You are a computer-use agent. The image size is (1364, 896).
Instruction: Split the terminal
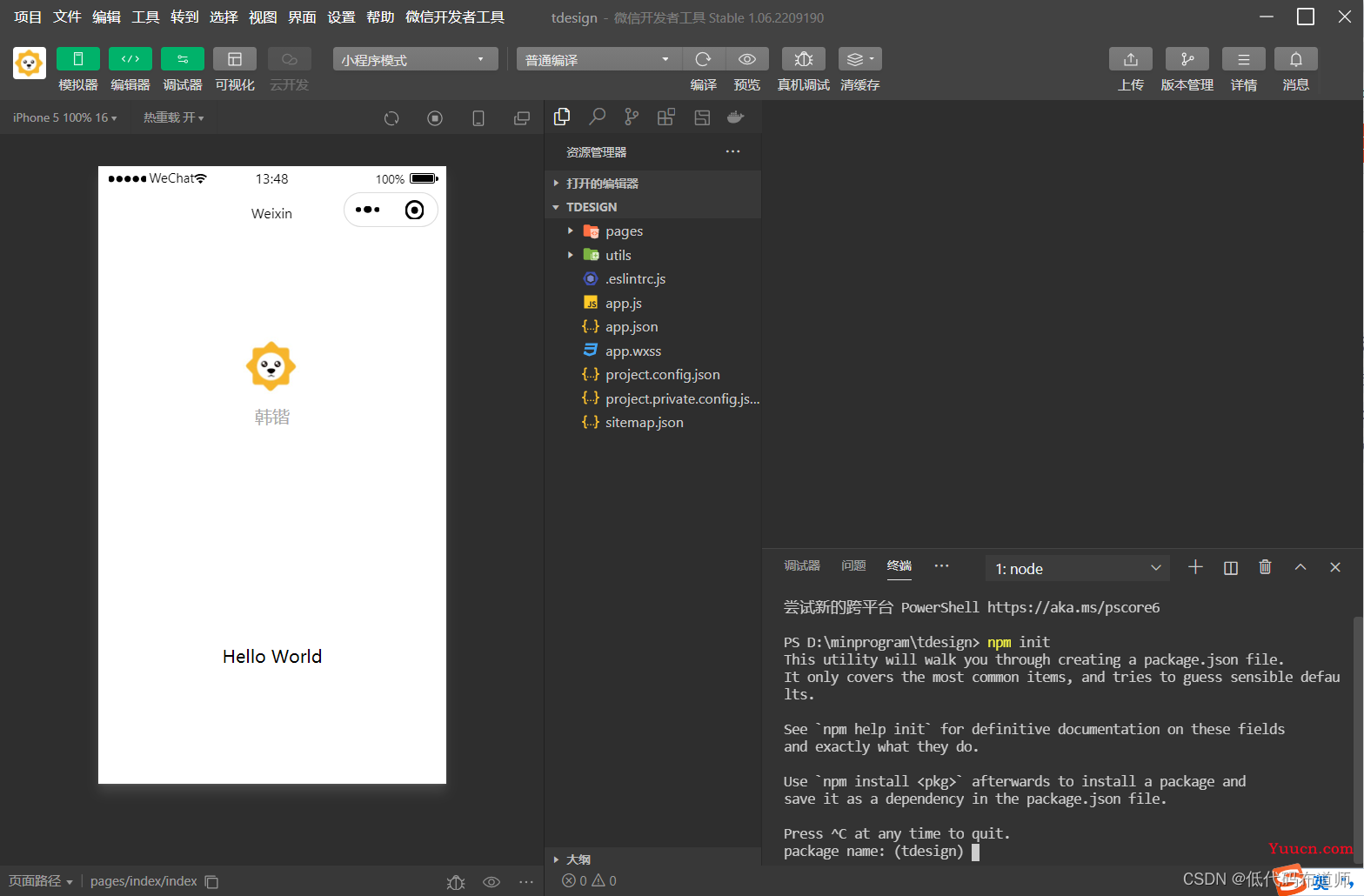pos(1231,567)
